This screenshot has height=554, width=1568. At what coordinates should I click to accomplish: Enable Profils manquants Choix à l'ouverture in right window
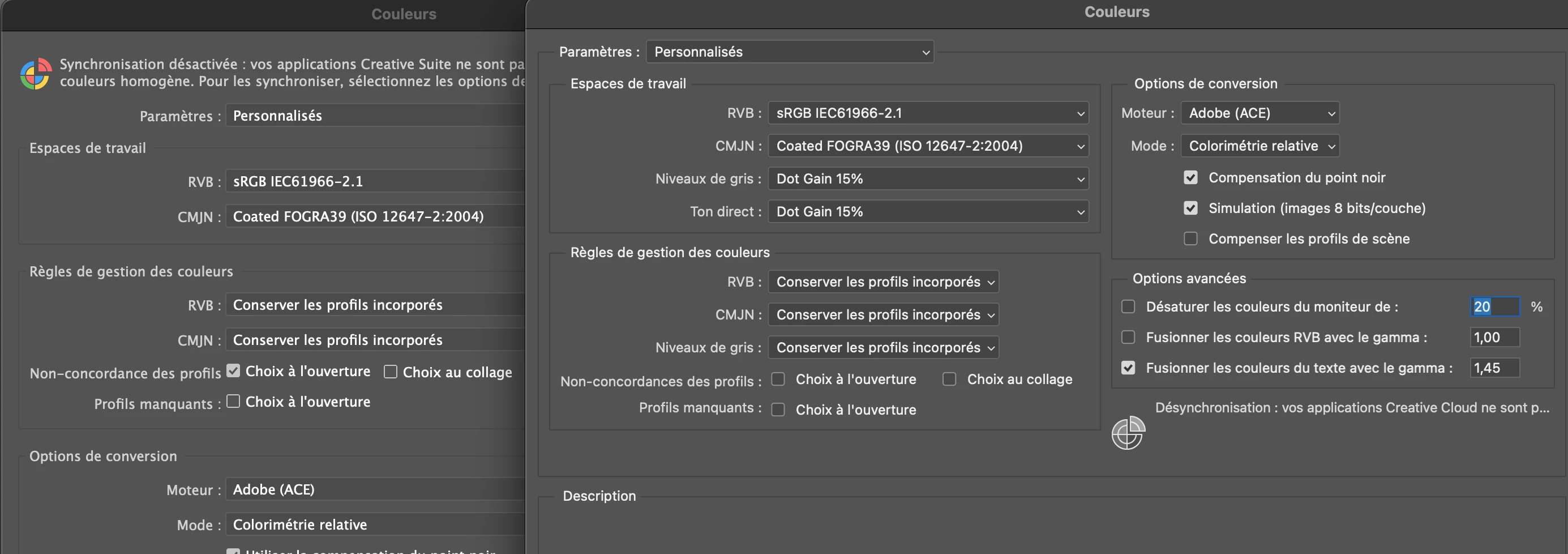point(778,409)
